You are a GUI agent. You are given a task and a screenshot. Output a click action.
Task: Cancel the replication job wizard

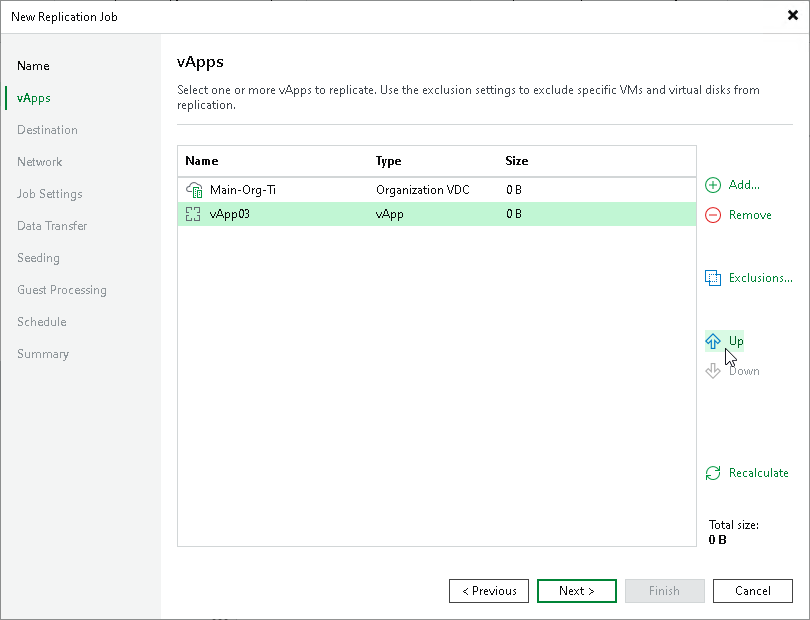pyautogui.click(x=753, y=591)
